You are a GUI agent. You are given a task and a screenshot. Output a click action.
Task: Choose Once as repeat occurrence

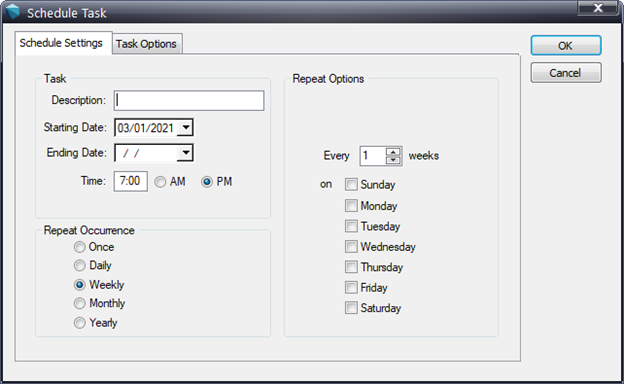click(80, 247)
